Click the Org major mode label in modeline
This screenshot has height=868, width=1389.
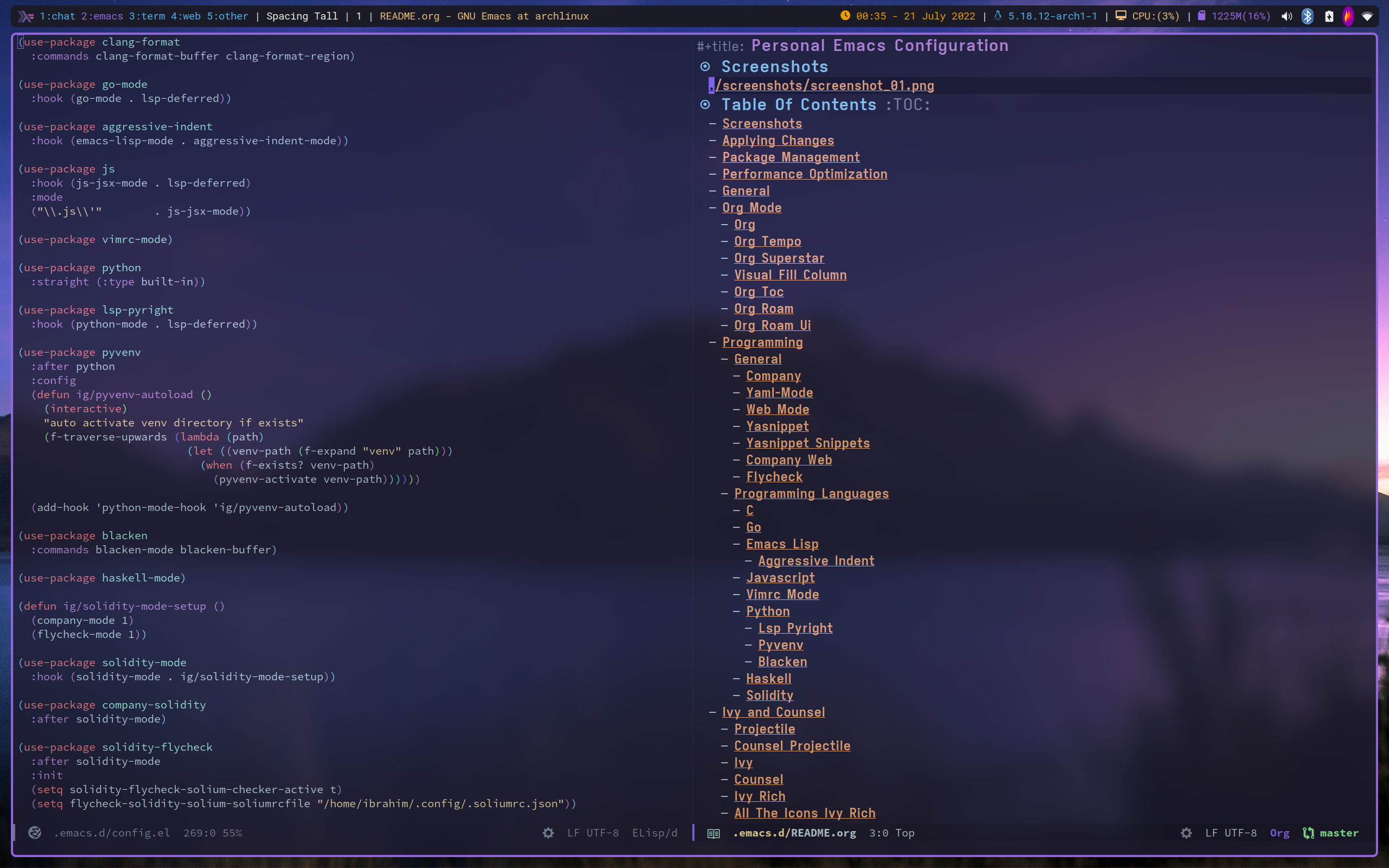[x=1279, y=832]
